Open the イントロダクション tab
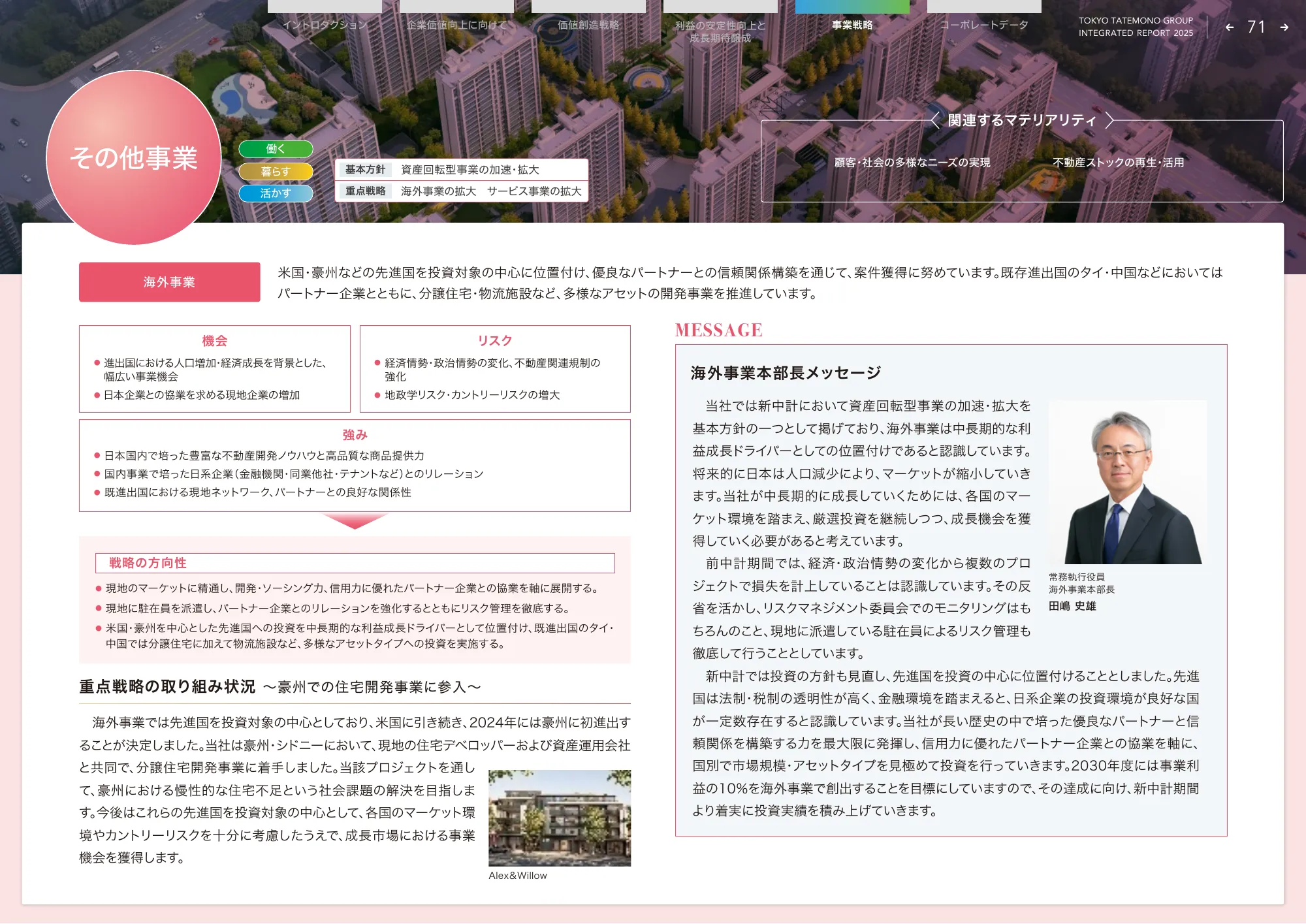This screenshot has width=1306, height=924. 325,25
